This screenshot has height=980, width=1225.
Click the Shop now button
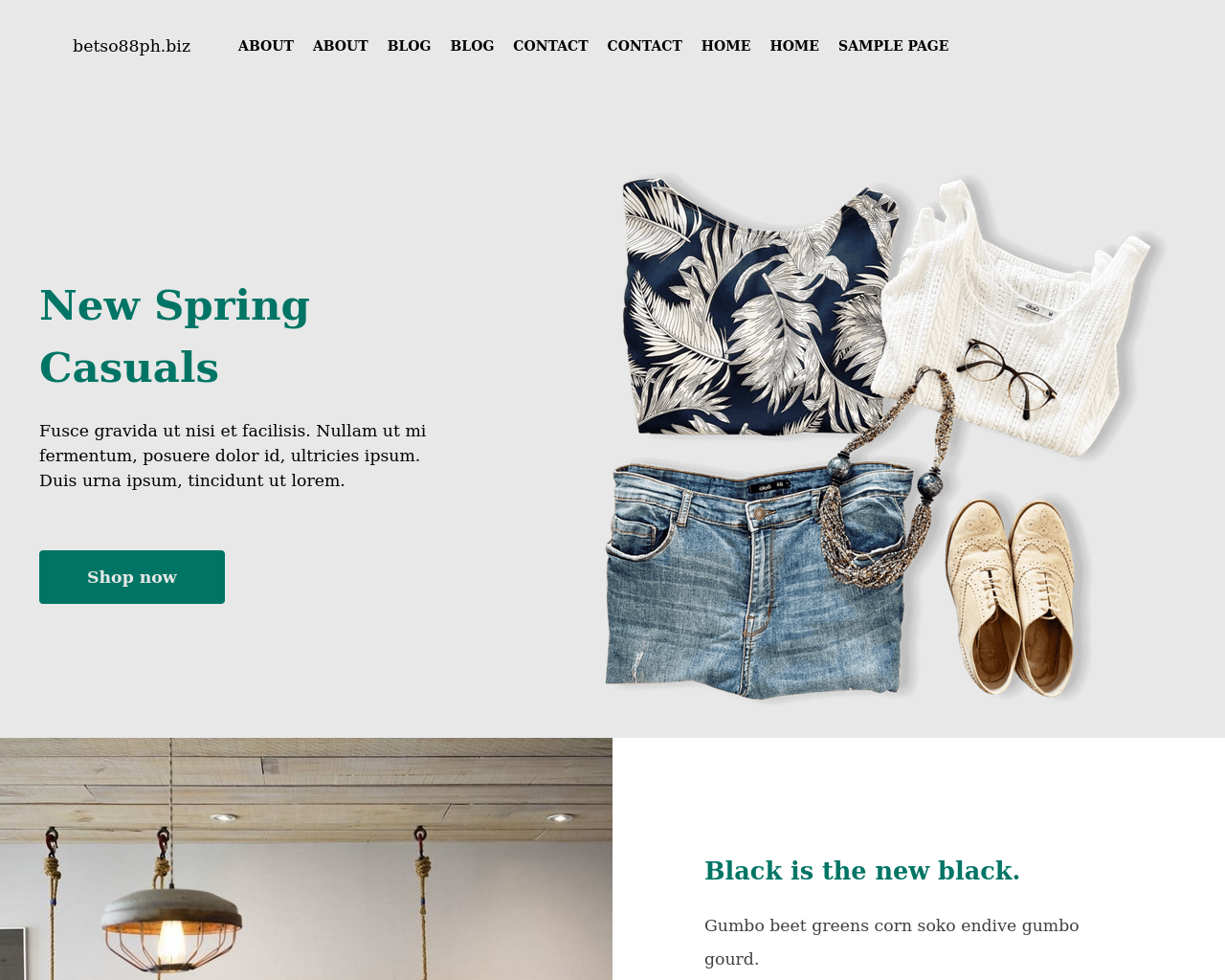tap(132, 577)
